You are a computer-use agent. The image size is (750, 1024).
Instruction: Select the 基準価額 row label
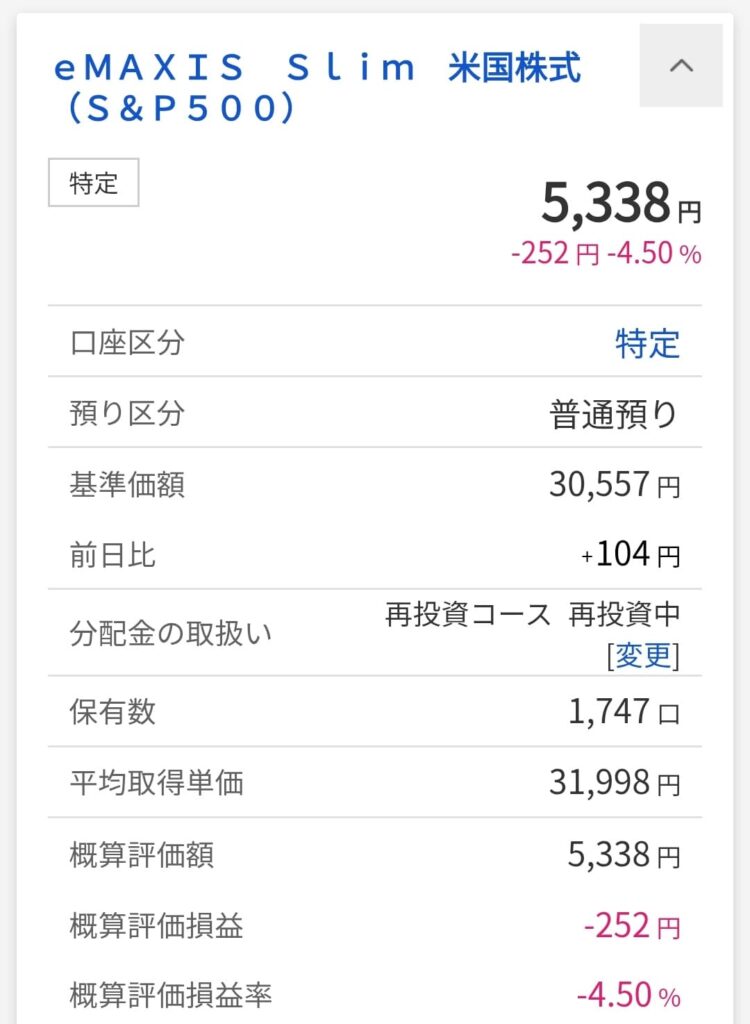click(127, 485)
